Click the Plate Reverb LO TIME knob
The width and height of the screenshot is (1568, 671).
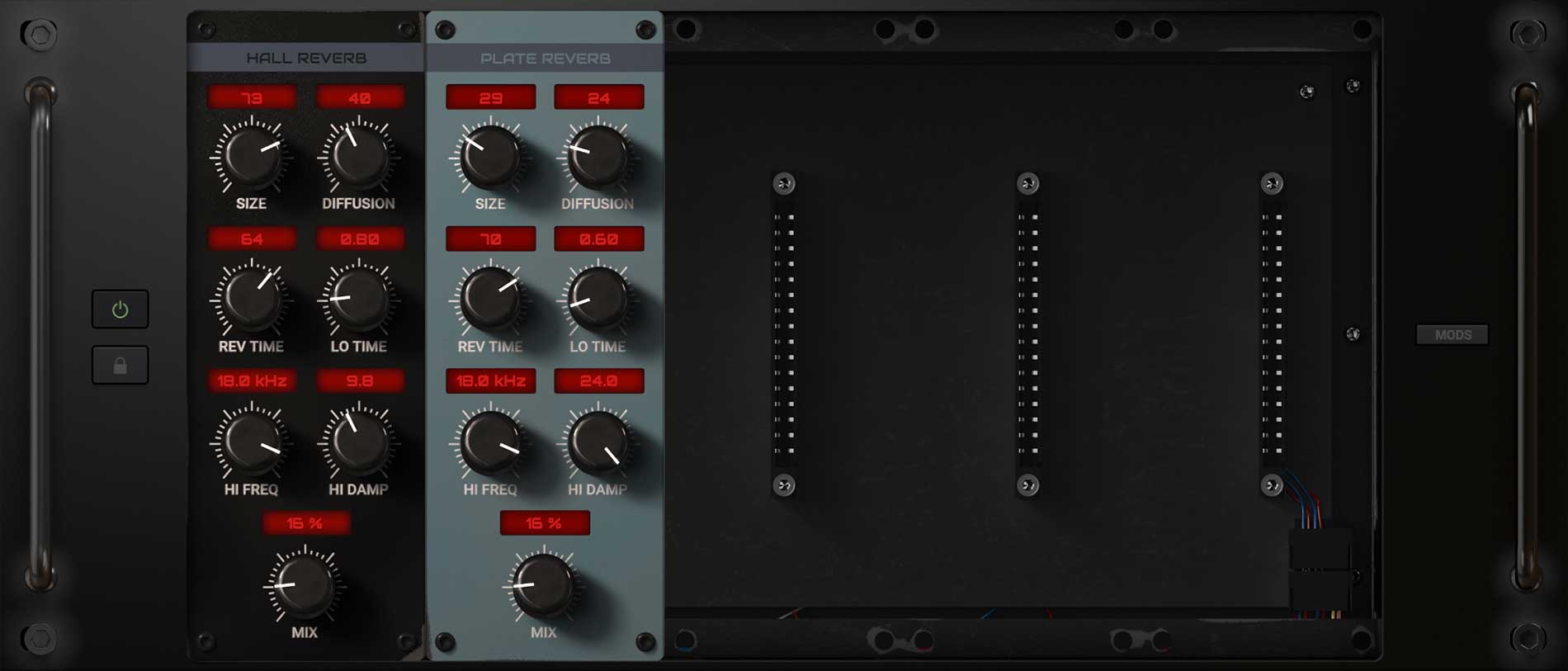click(x=597, y=299)
